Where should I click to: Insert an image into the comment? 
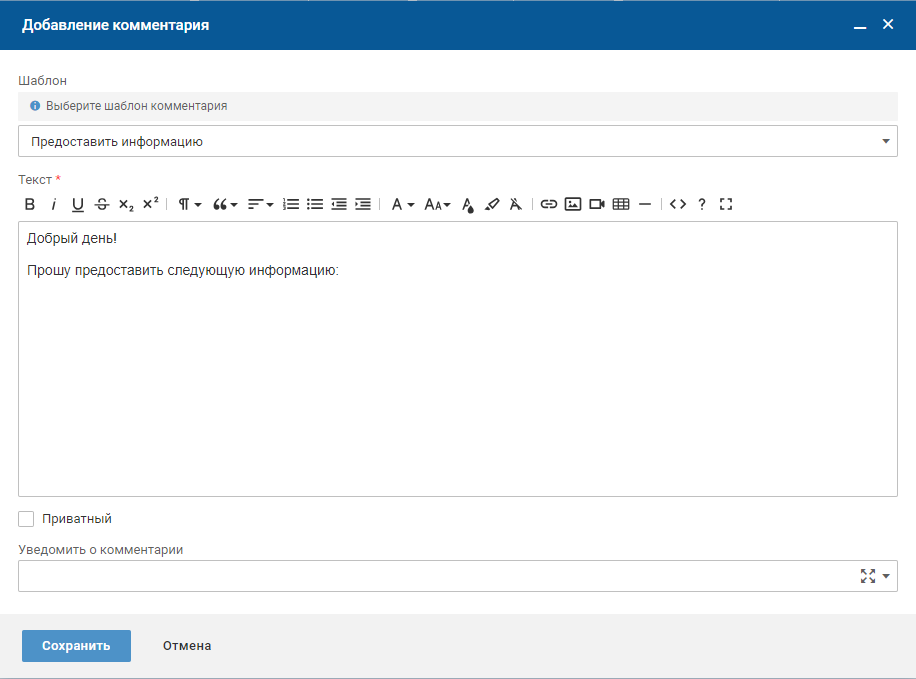point(573,204)
